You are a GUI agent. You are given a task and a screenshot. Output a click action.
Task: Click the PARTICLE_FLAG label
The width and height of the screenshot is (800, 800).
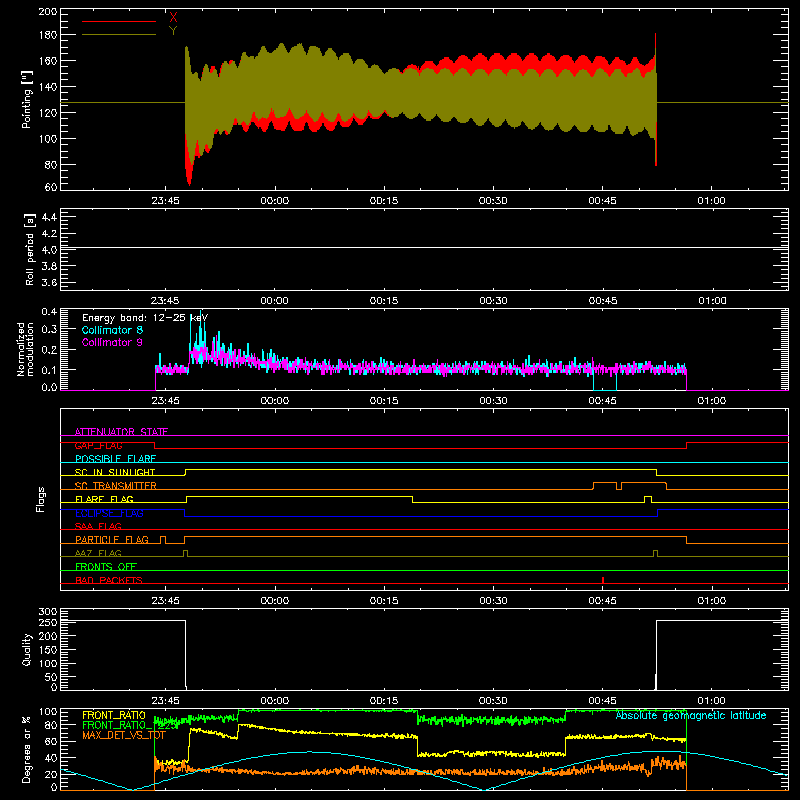(x=112, y=539)
